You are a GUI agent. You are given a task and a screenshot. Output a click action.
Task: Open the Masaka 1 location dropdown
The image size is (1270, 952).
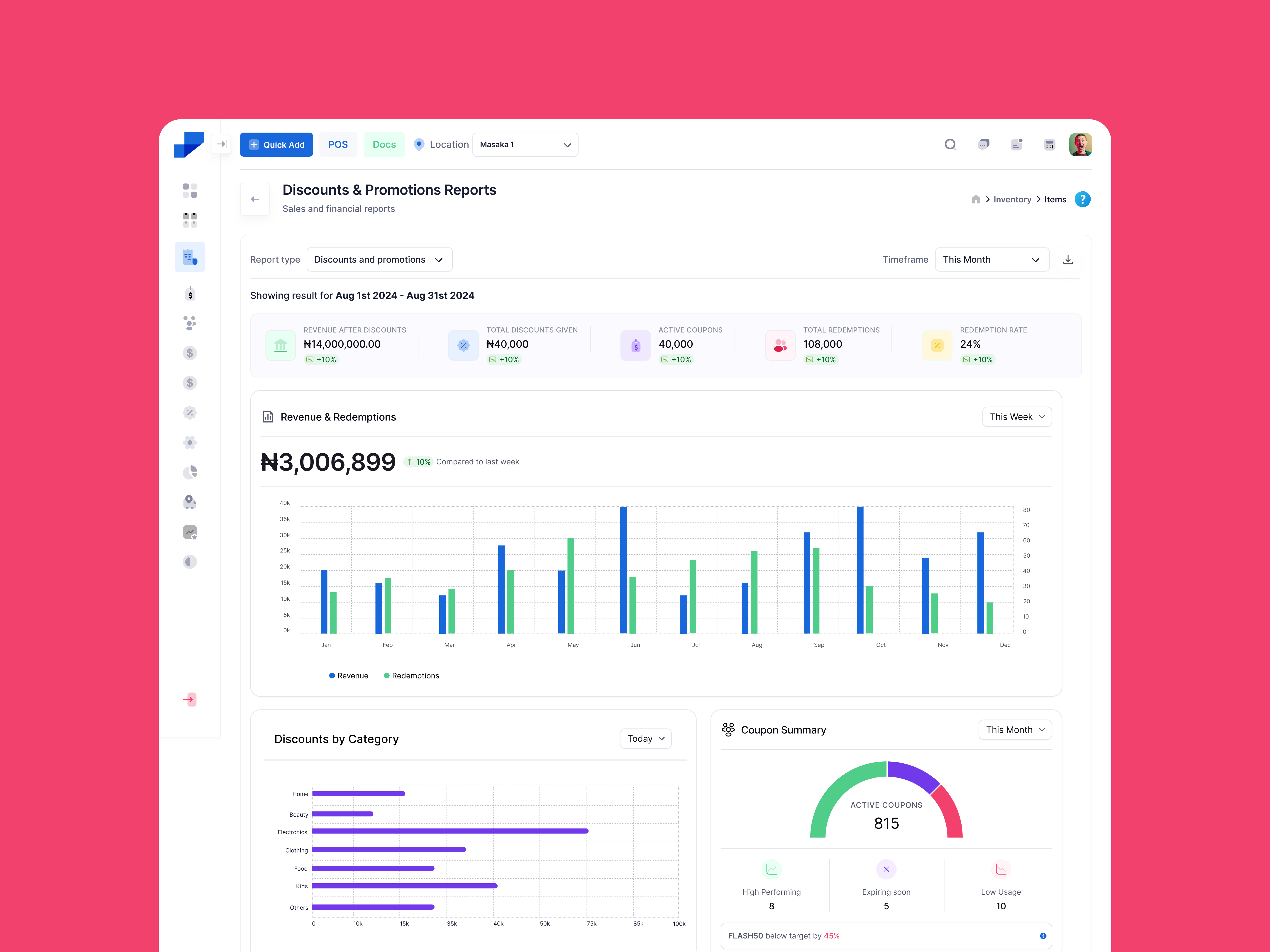click(525, 145)
